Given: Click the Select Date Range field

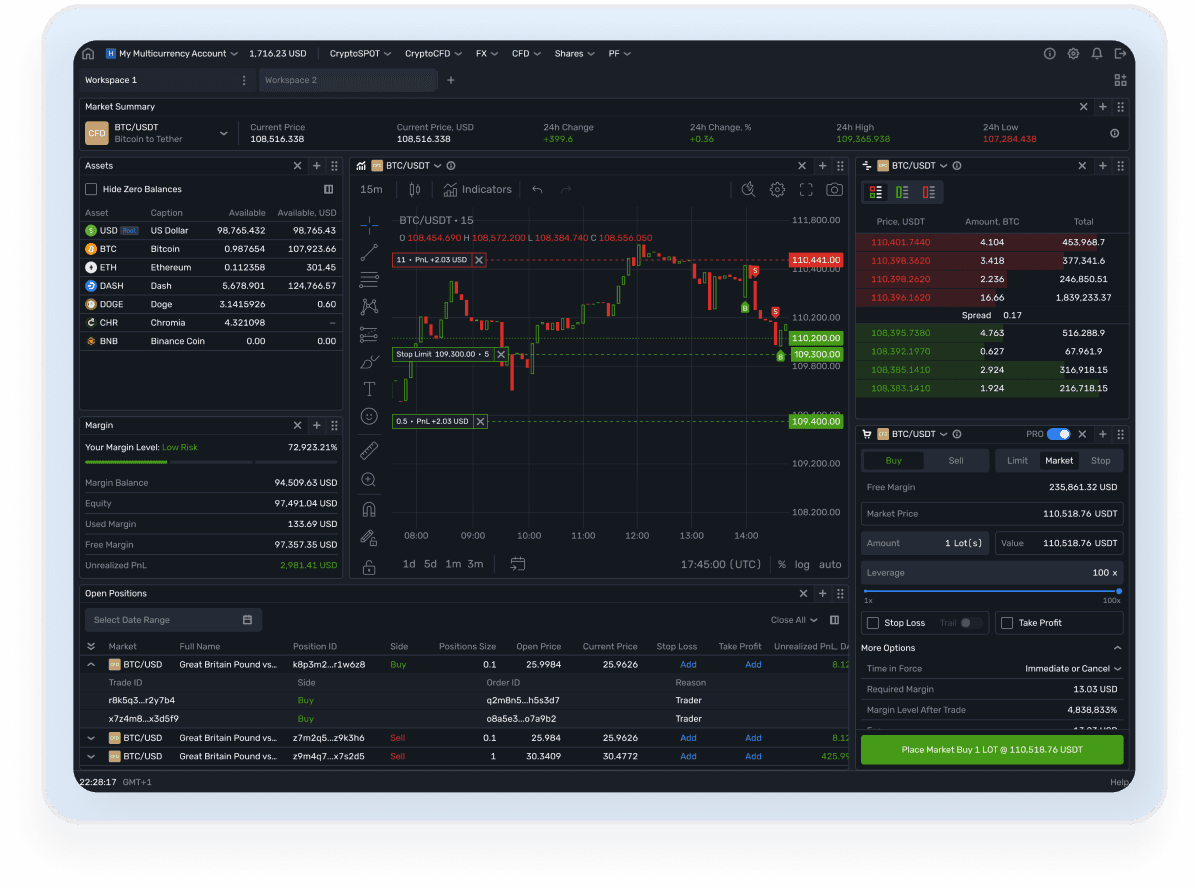Looking at the screenshot, I should pyautogui.click(x=173, y=620).
